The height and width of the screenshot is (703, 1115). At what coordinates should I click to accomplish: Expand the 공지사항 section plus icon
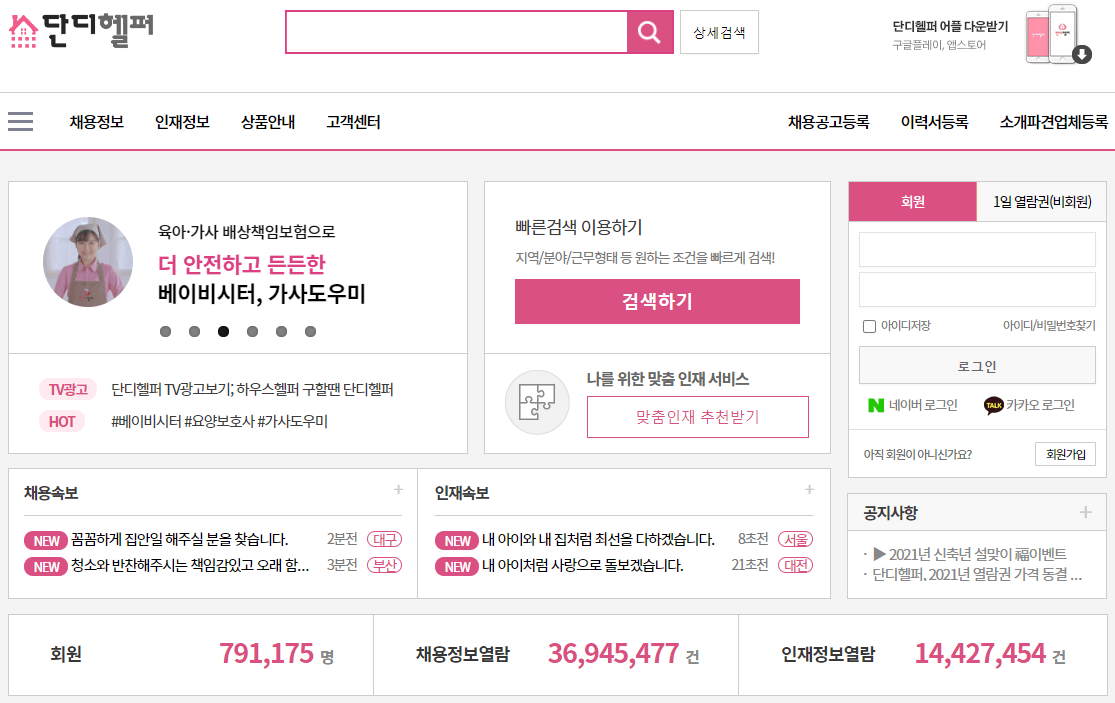point(1085,512)
